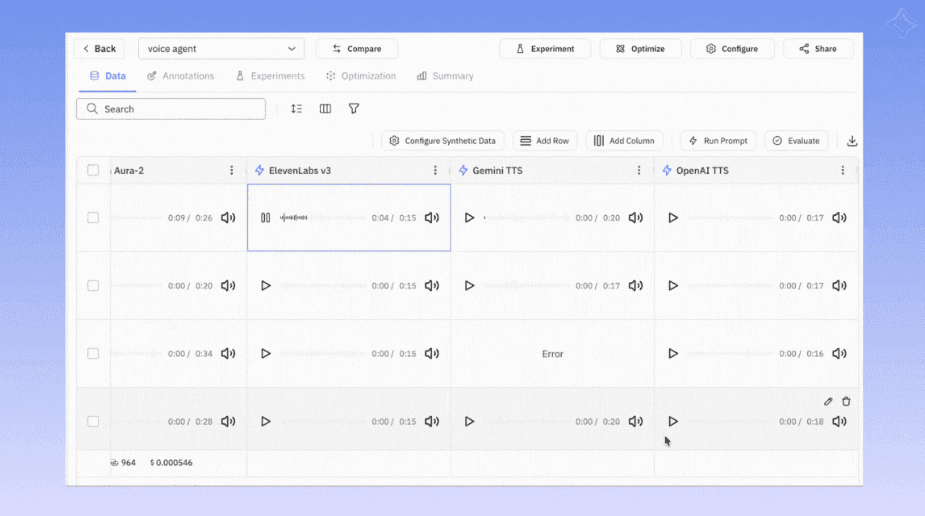
Task: Open the columns visibility icon
Action: (325, 109)
